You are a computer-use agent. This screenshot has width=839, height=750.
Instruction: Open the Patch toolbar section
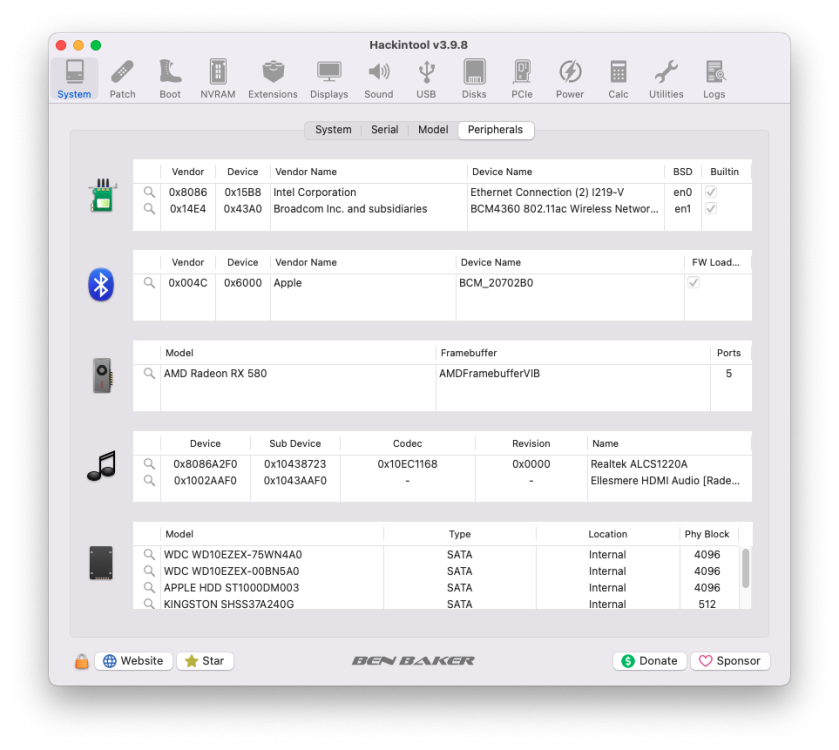point(123,79)
